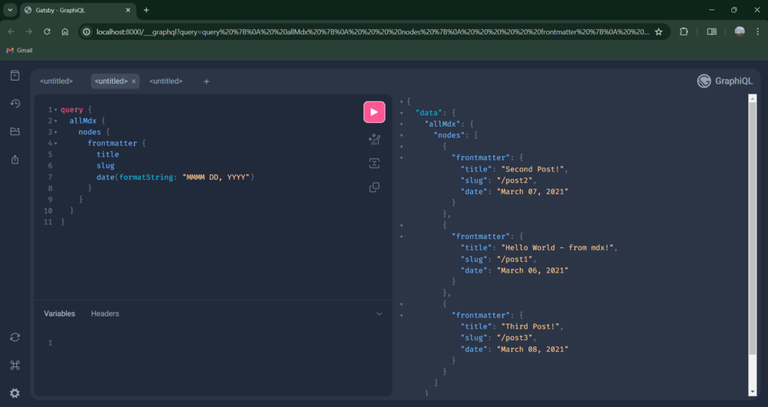The image size is (768, 407).
Task: Add a new query tab with plus
Action: point(206,81)
